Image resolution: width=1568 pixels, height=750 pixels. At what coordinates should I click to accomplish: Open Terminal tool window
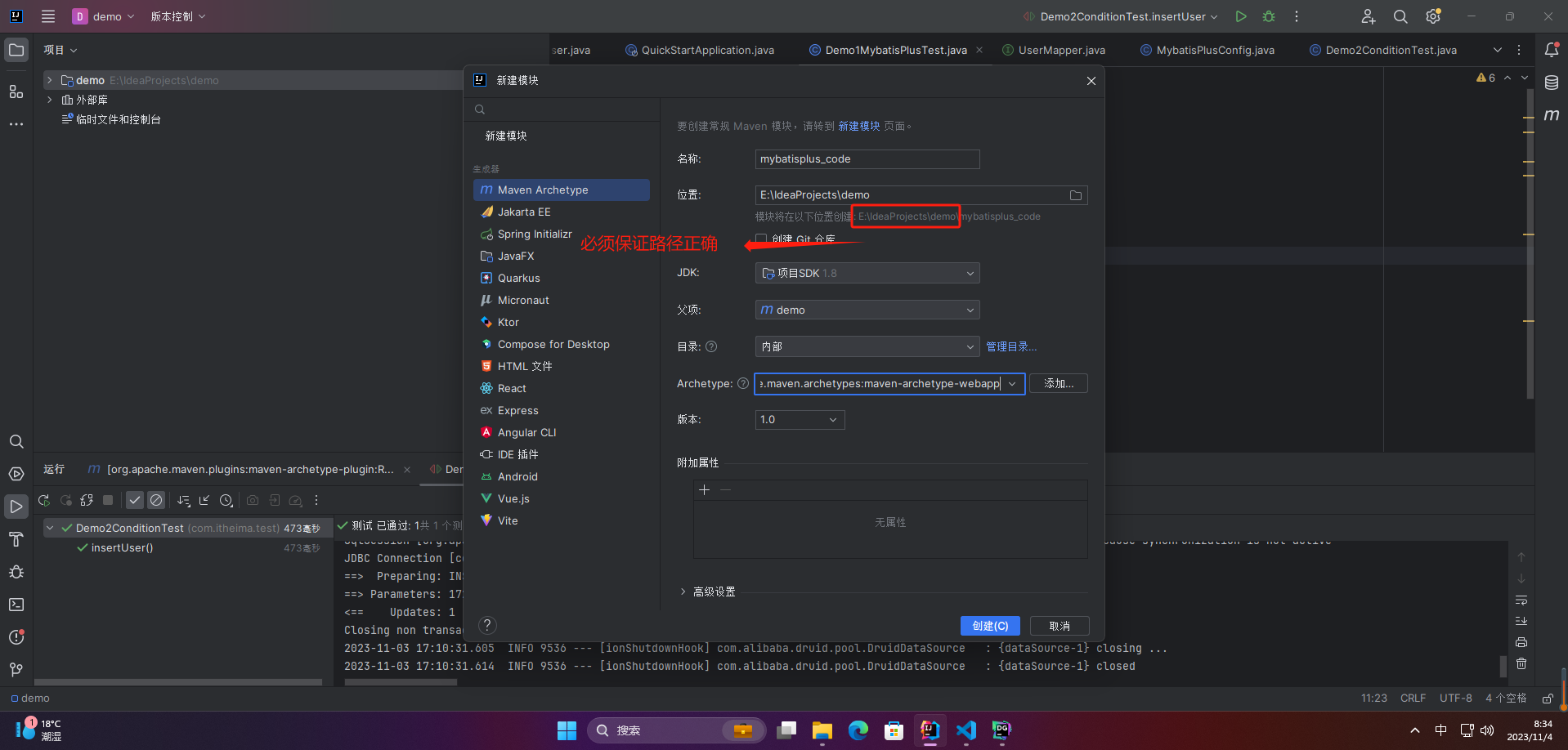point(16,605)
